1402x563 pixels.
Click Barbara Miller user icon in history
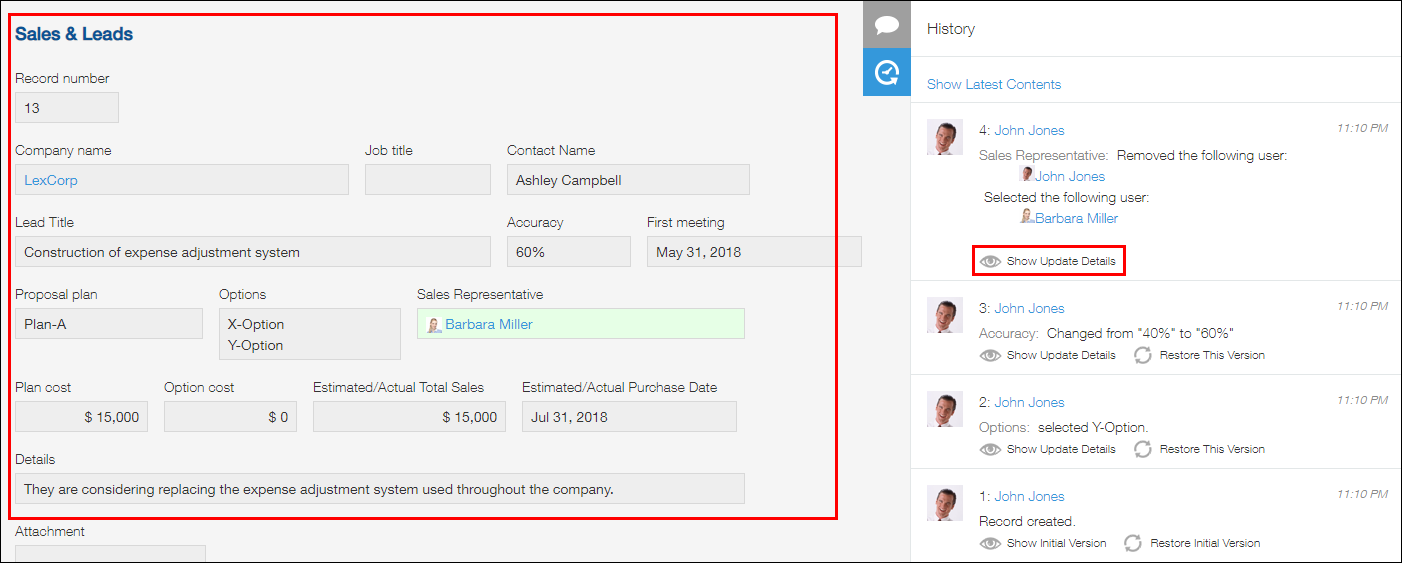tap(1026, 217)
